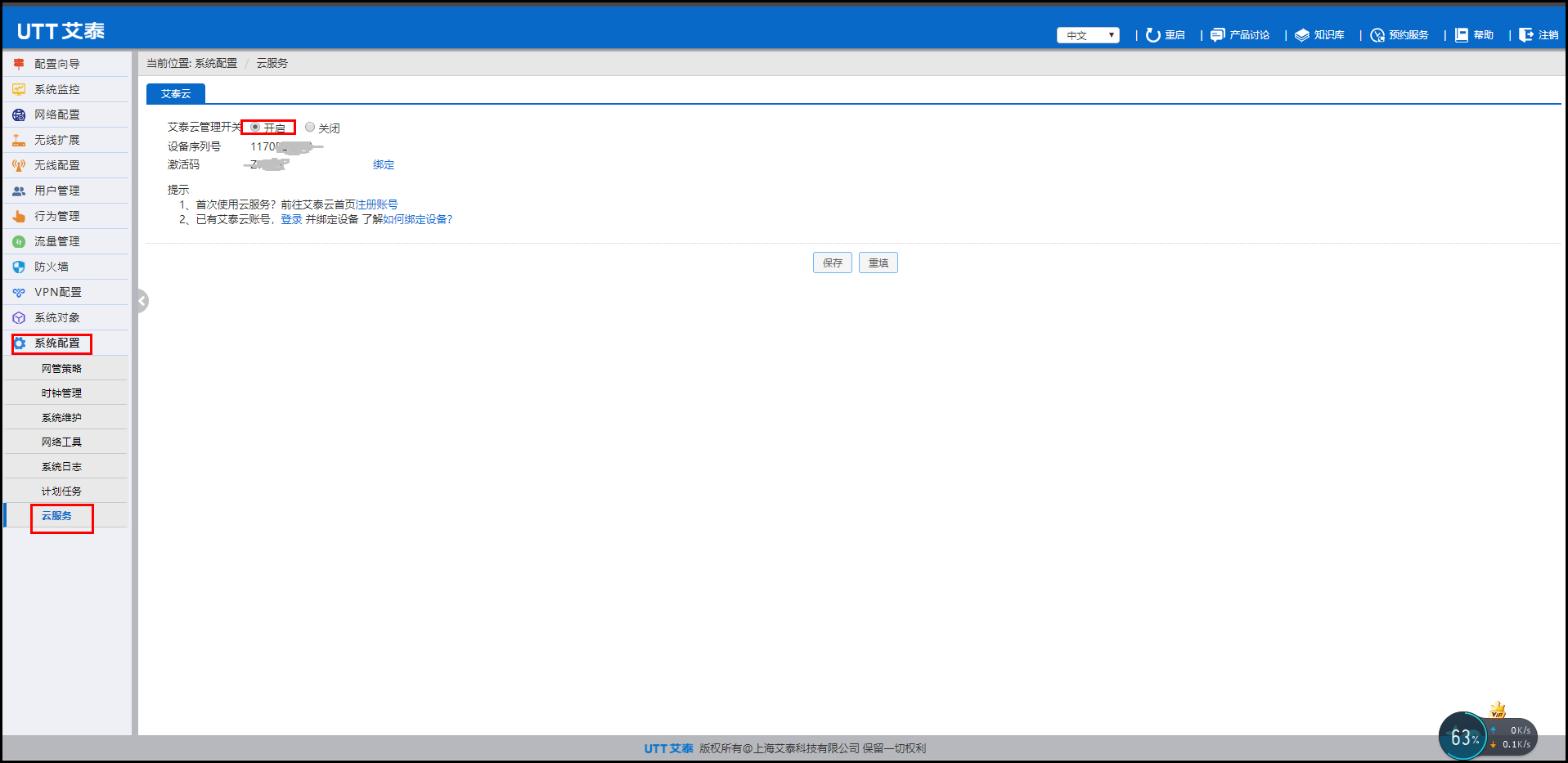1568x763 pixels.
Task: Expand the VPN配置 menu label
Action: pyautogui.click(x=58, y=292)
